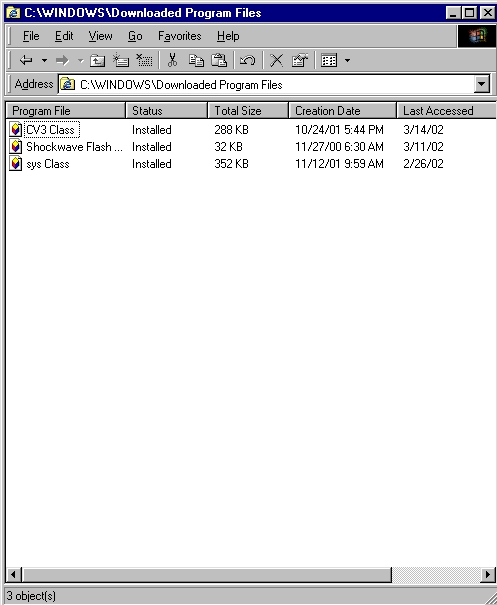497x605 pixels.
Task: Click the Windows logo throbber
Action: point(477,36)
